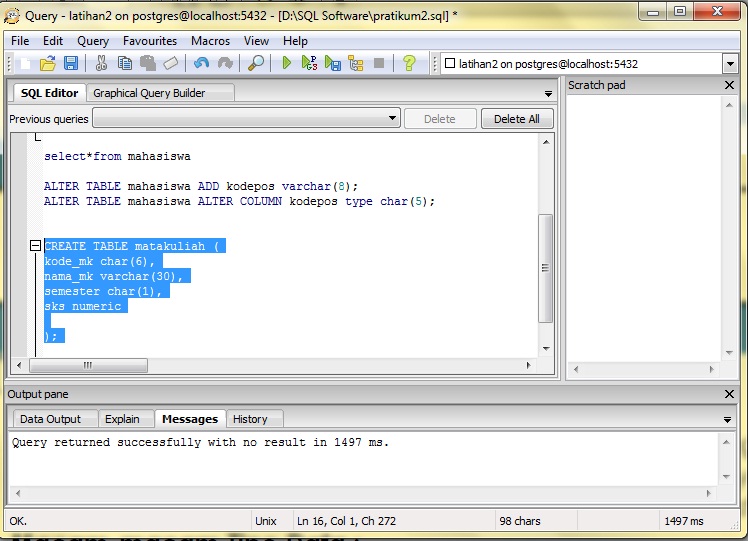Viewport: 748px width, 541px height.
Task: Click Scratch pad scroll left arrow
Action: (575, 369)
